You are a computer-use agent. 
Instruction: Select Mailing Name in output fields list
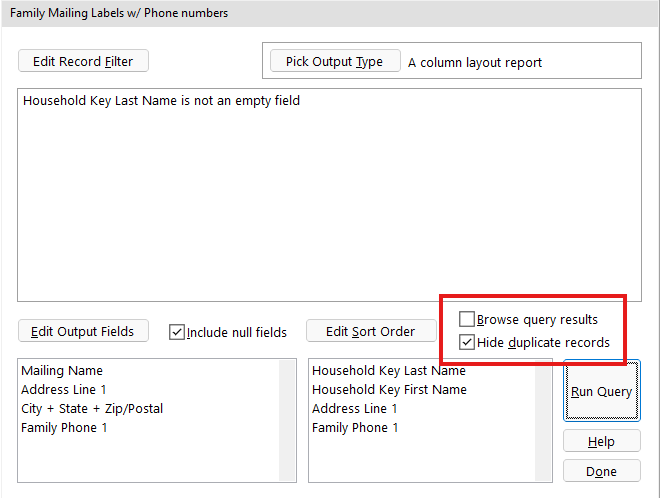[x=62, y=371]
